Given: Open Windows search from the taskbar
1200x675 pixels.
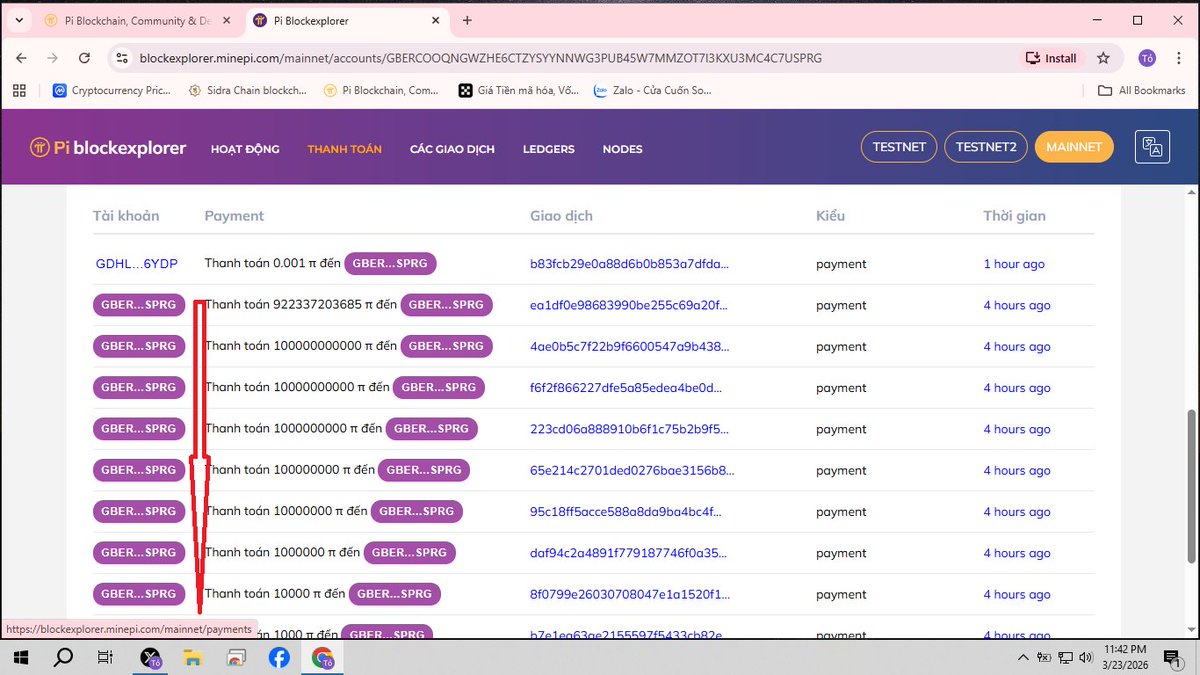Looking at the screenshot, I should [x=62, y=657].
